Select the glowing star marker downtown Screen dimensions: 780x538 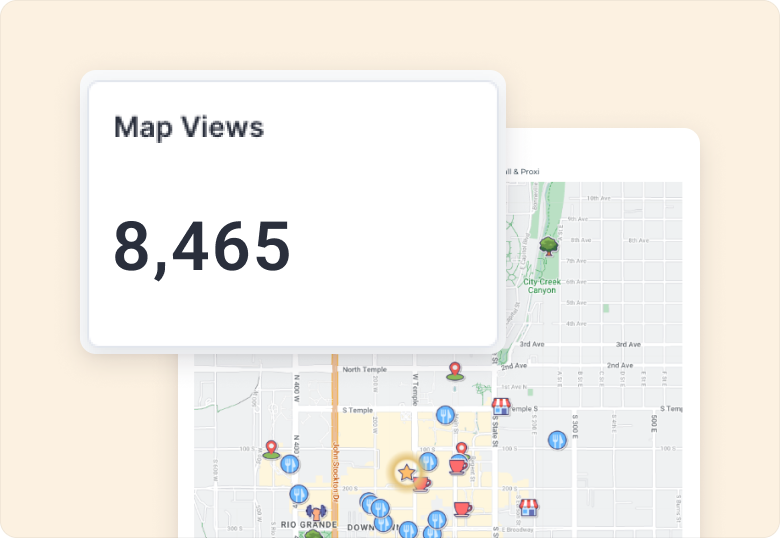coord(406,472)
